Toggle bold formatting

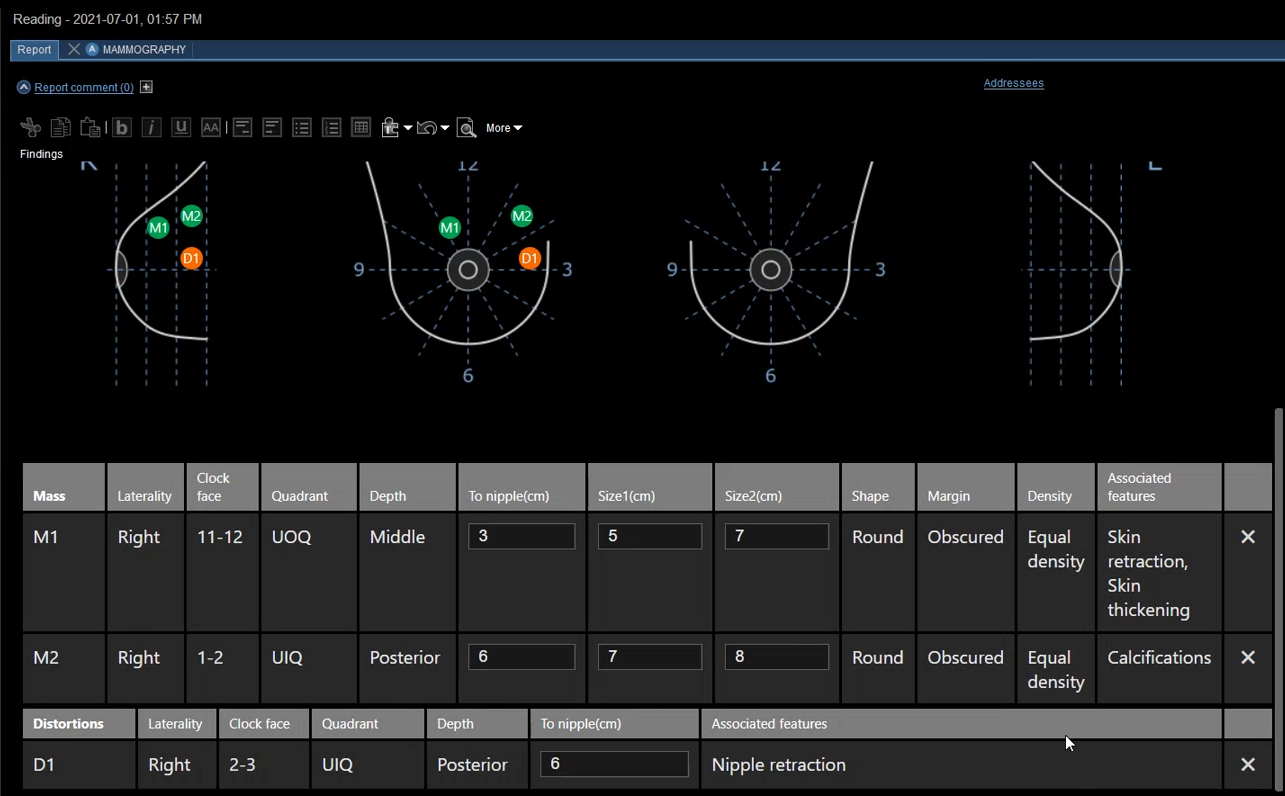click(121, 128)
